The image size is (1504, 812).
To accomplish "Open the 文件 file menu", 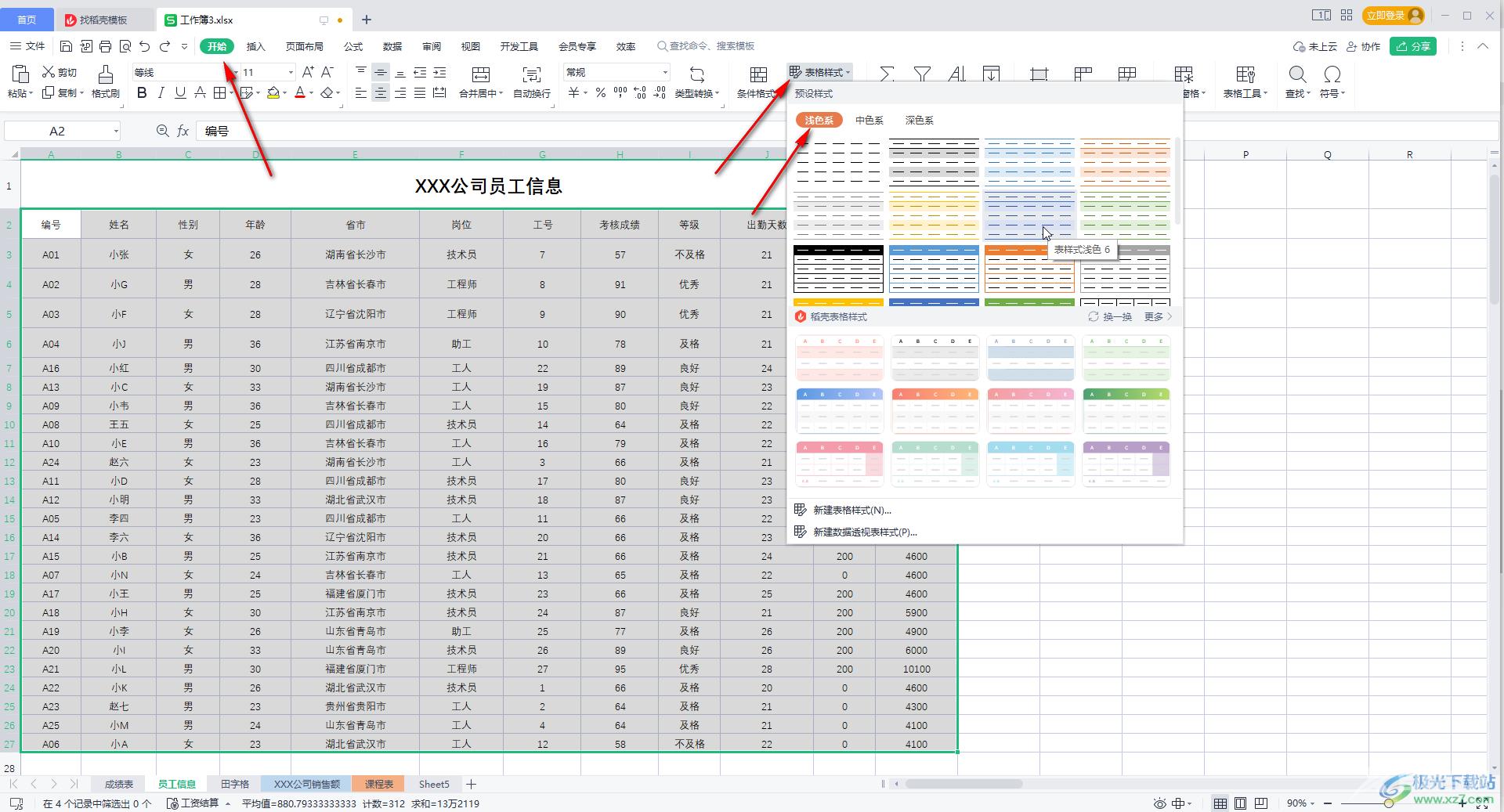I will [x=28, y=46].
